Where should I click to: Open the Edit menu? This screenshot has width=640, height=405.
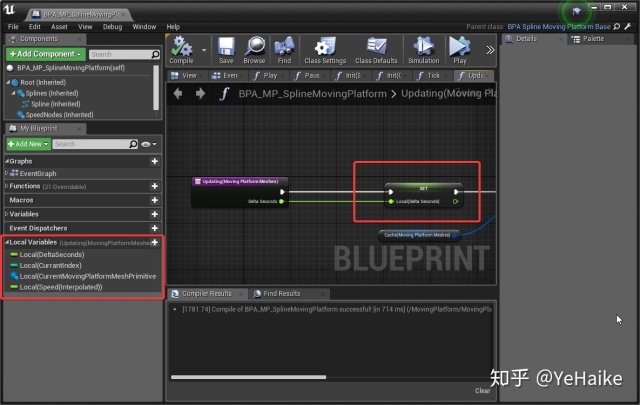pyautogui.click(x=35, y=27)
